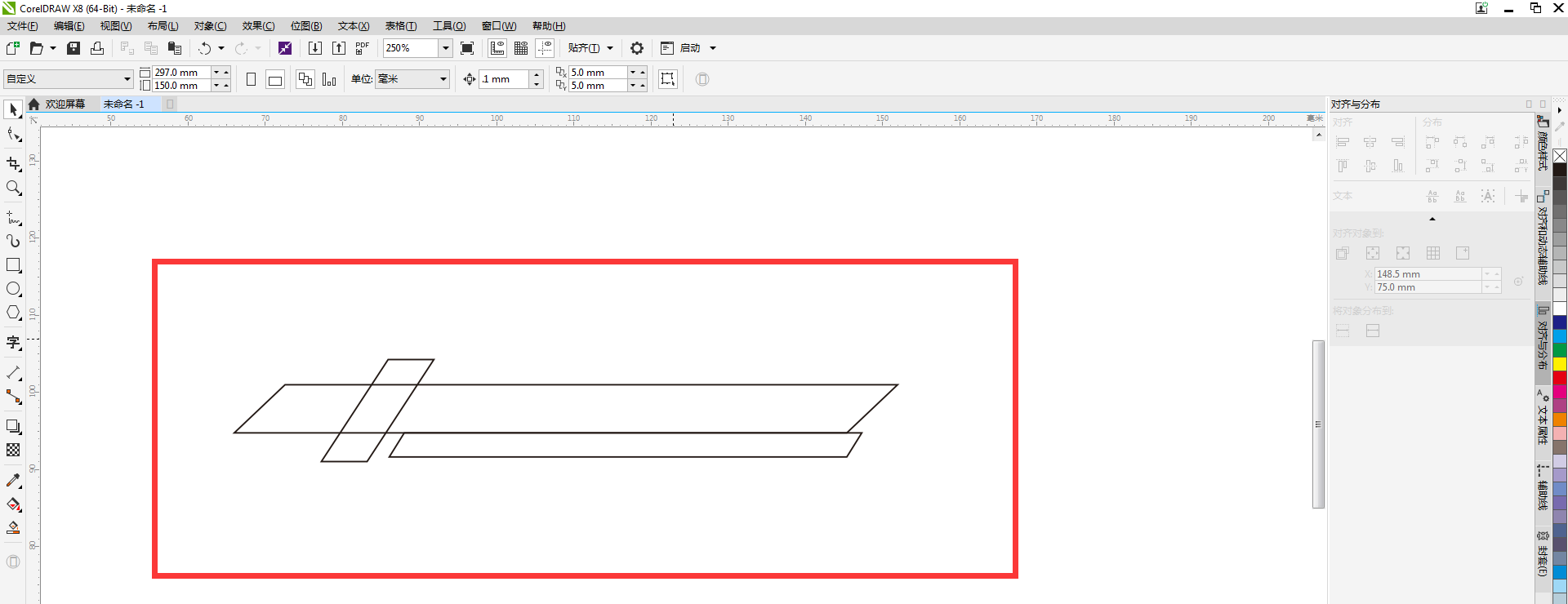Click the yellow swatch in color palette
Image resolution: width=1568 pixels, height=604 pixels.
coord(1560,364)
